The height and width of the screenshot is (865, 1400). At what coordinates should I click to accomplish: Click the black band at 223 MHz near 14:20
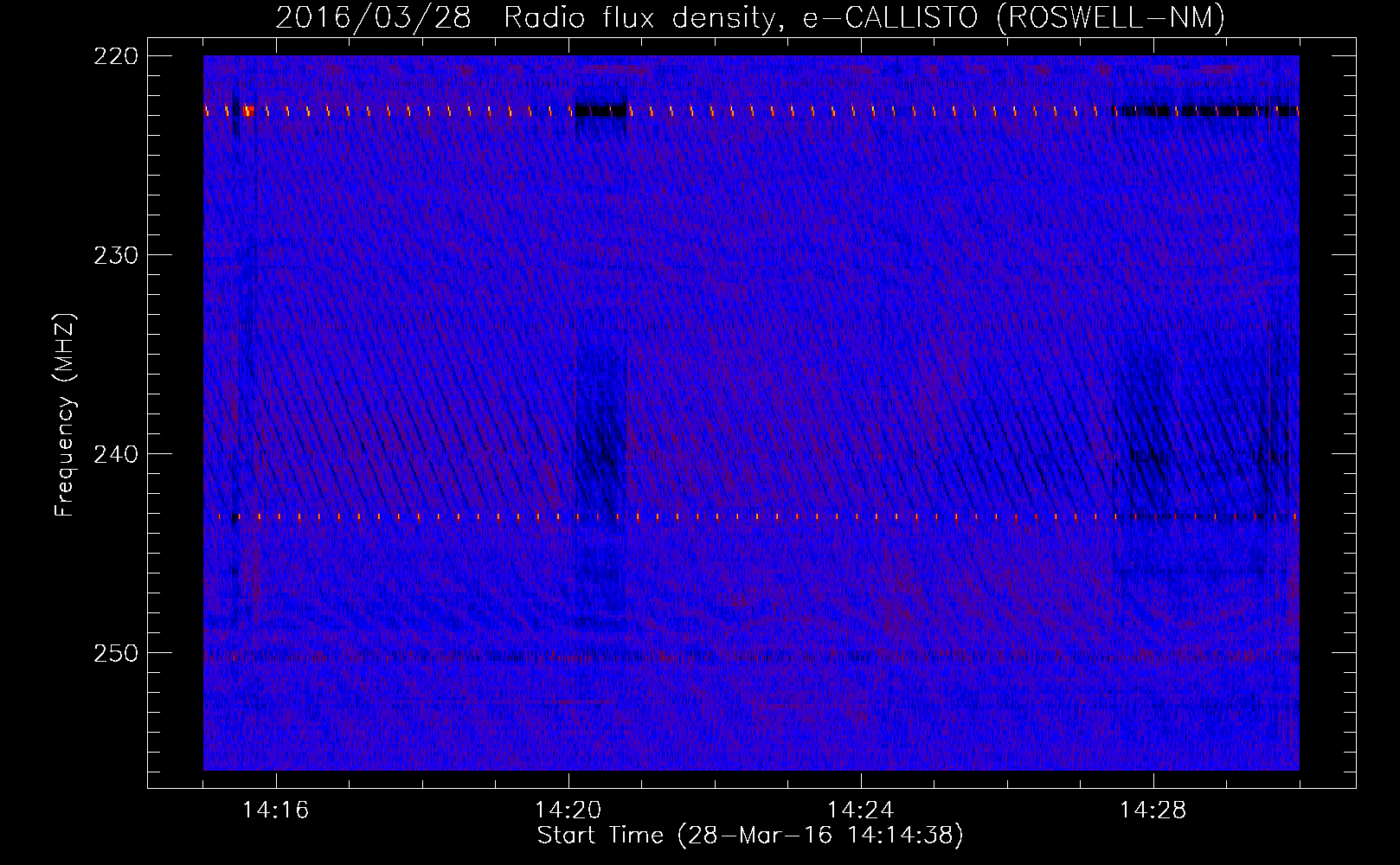[x=600, y=111]
